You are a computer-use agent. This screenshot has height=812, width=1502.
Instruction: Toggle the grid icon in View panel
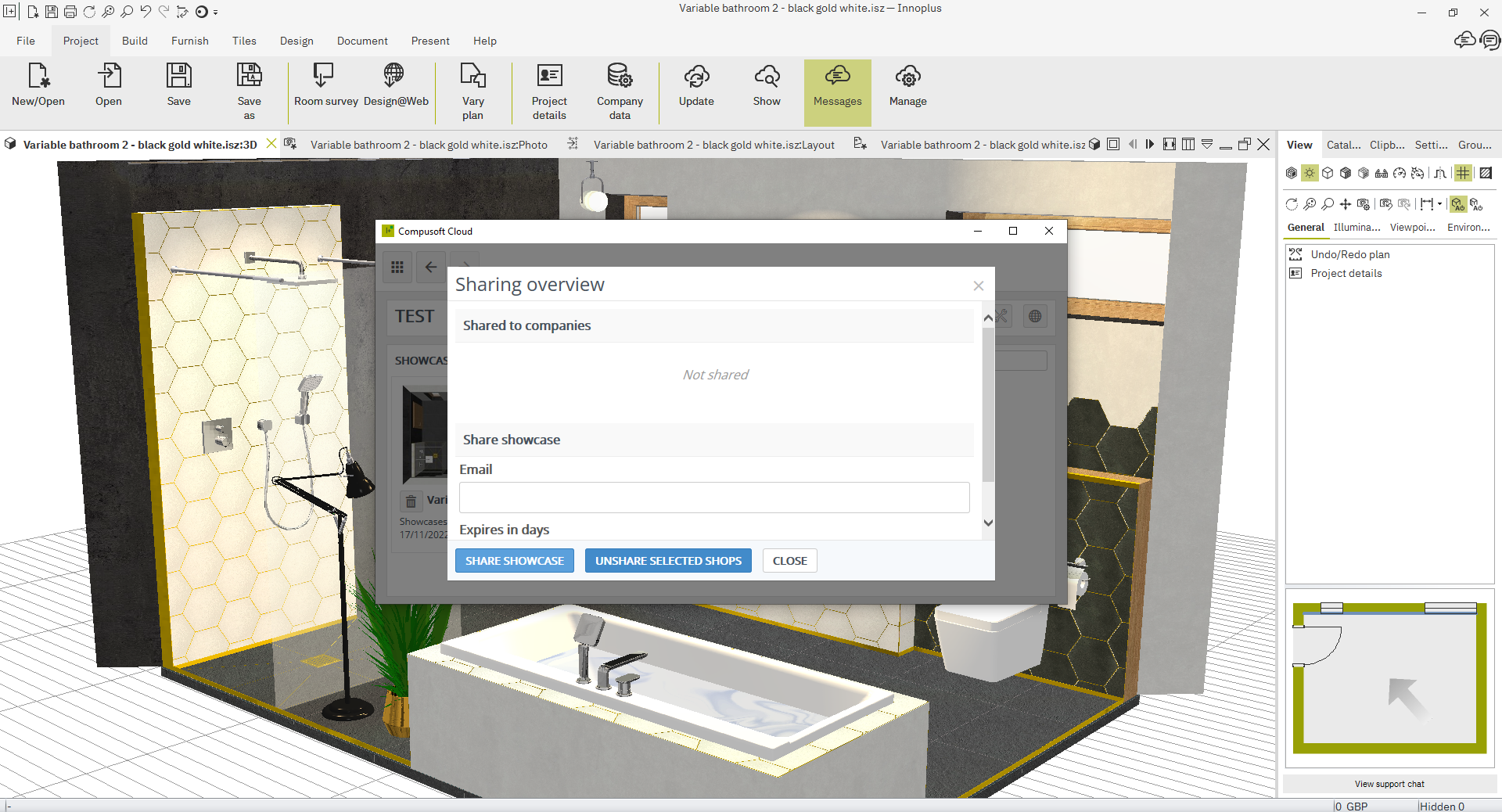(1463, 173)
